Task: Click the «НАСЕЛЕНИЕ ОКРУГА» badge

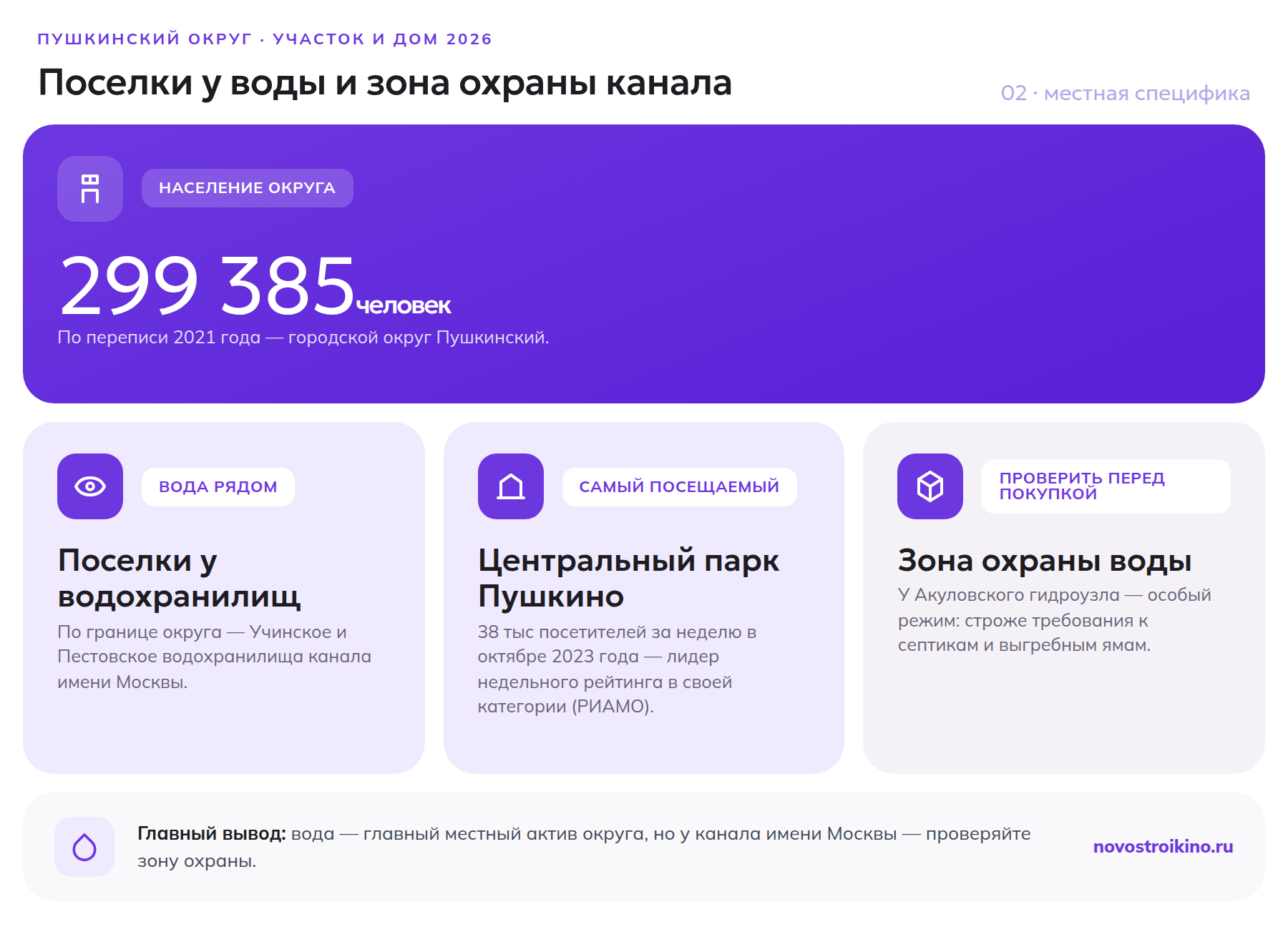Action: click(248, 188)
